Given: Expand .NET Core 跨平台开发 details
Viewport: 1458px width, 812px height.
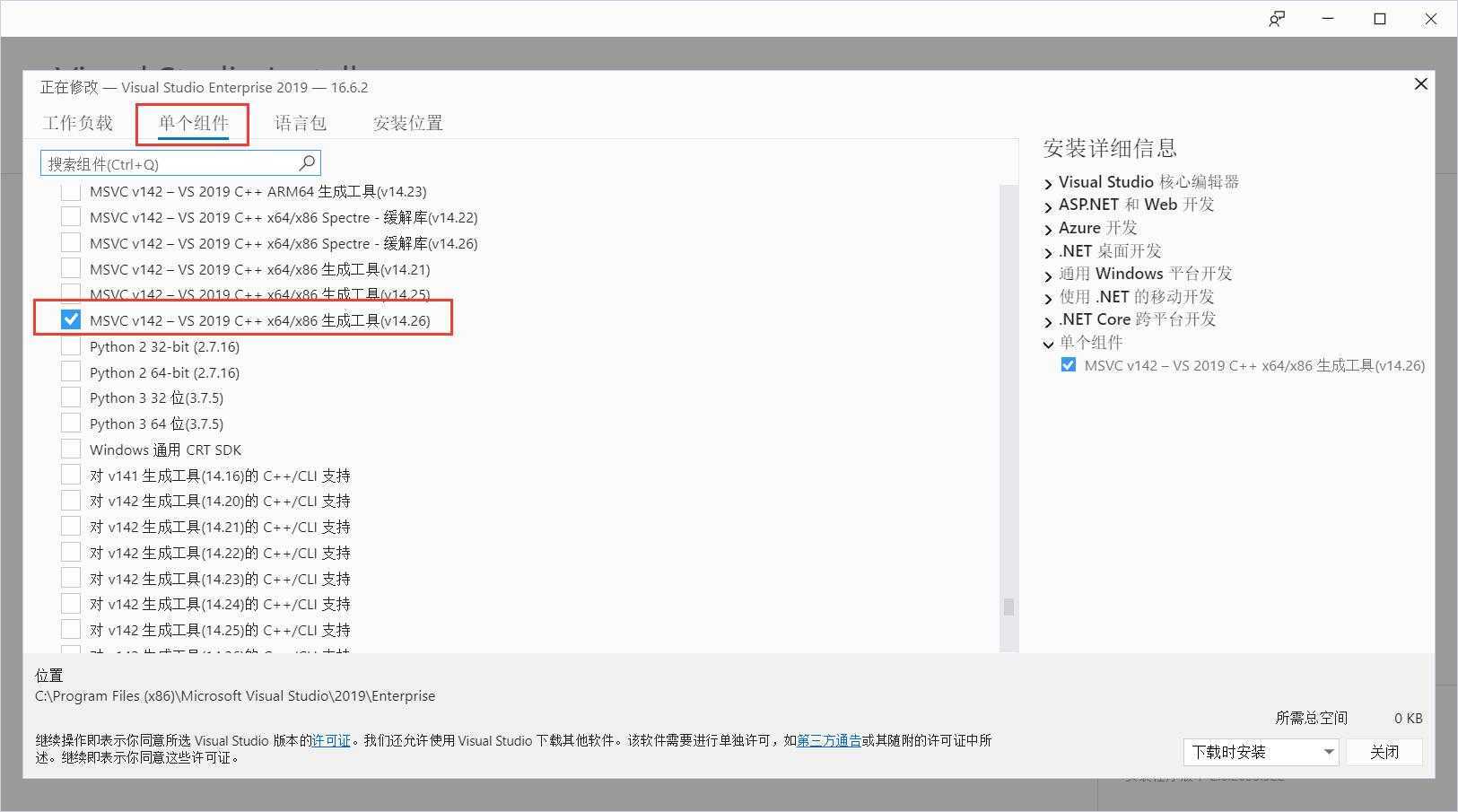Looking at the screenshot, I should (x=1048, y=320).
